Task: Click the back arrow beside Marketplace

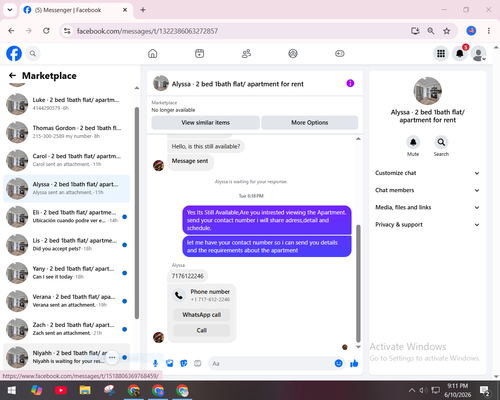Action: (x=12, y=76)
